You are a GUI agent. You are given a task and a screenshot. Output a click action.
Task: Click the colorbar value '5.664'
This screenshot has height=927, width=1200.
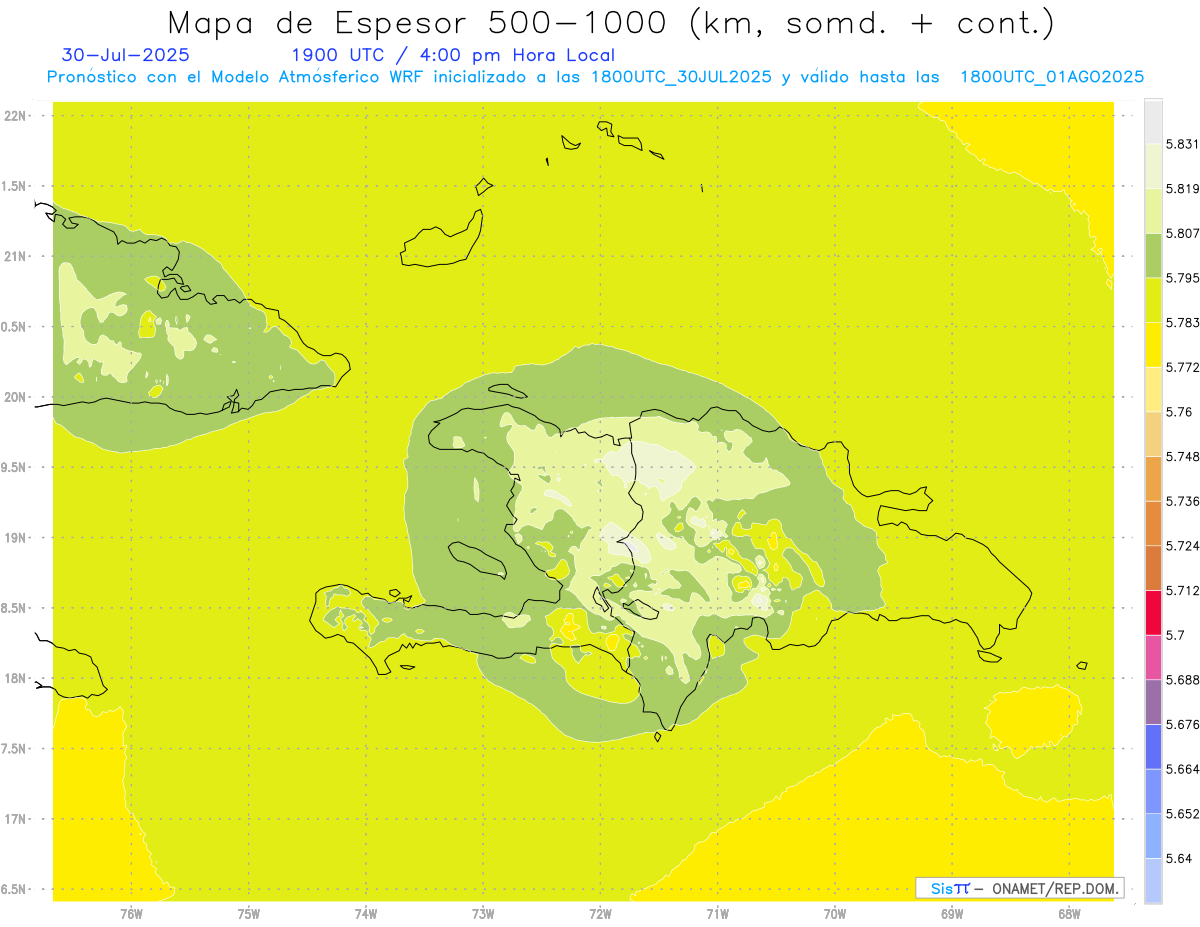tap(1182, 769)
